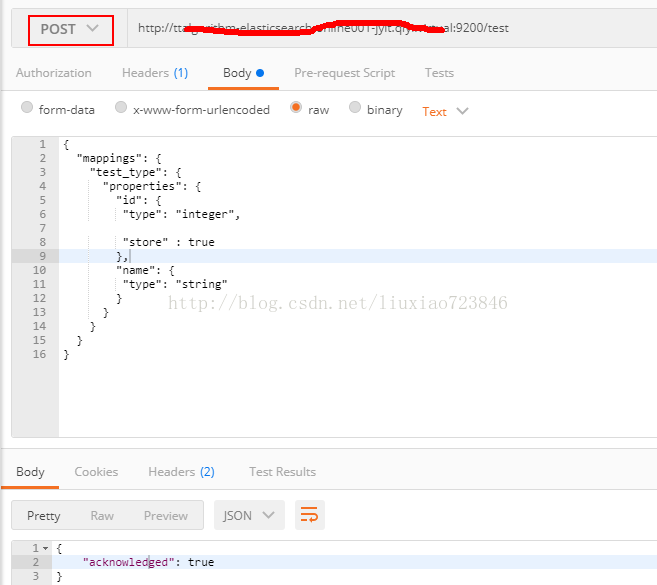Click the "type": "string" line

point(175,284)
